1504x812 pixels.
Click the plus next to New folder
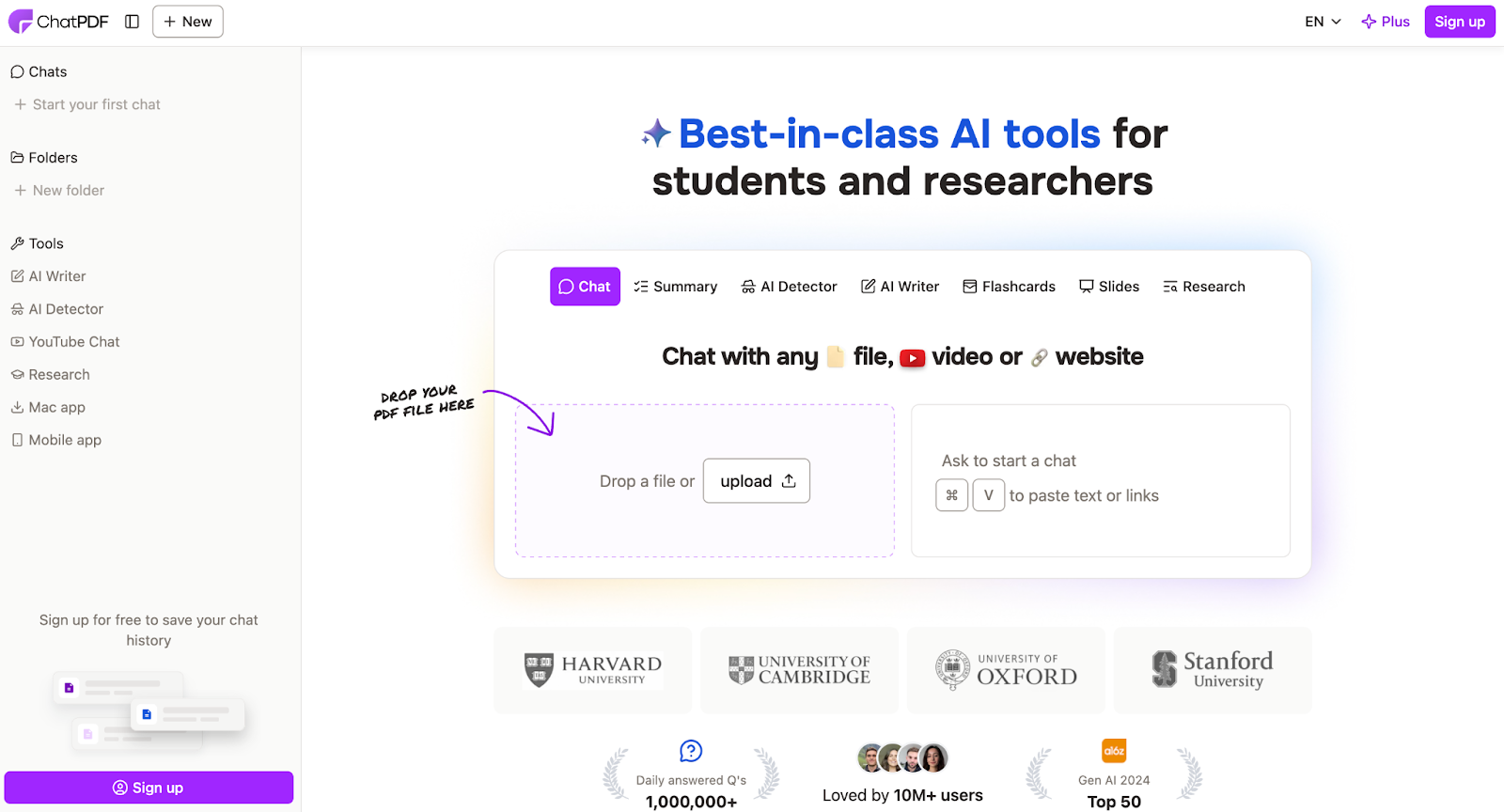tap(20, 190)
